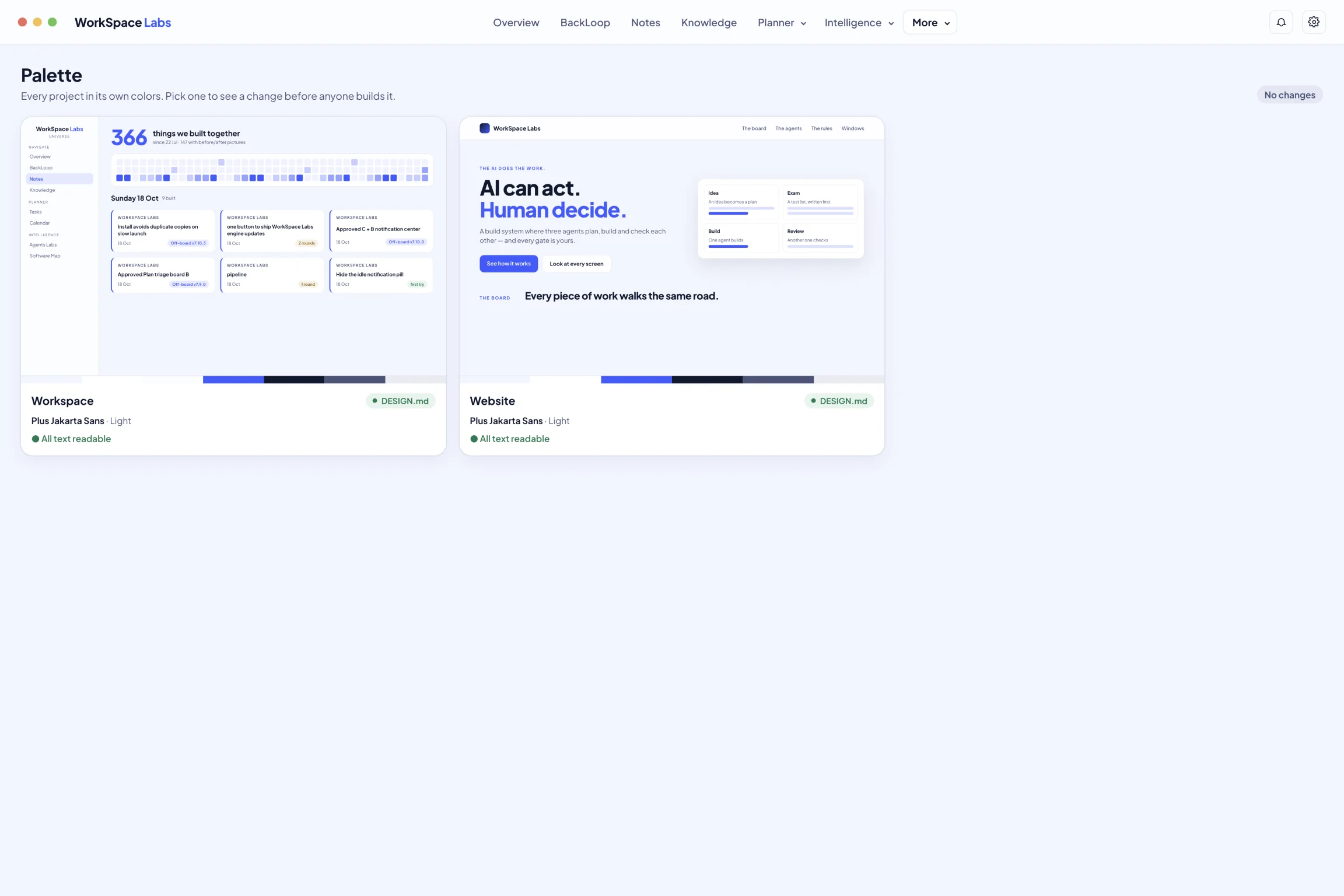Select the blue swatch in Workspace palette strip

[233, 380]
